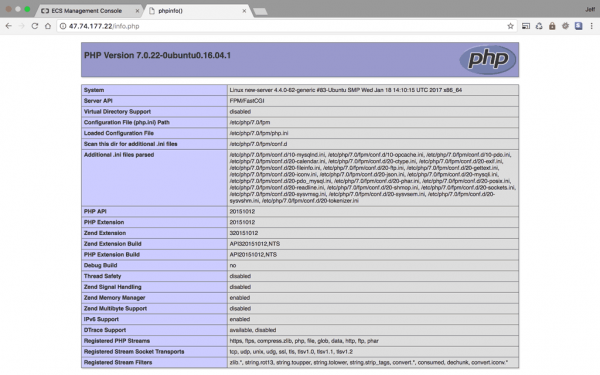Open the browser home page icon
The width and height of the screenshot is (600, 375).
[48, 26]
